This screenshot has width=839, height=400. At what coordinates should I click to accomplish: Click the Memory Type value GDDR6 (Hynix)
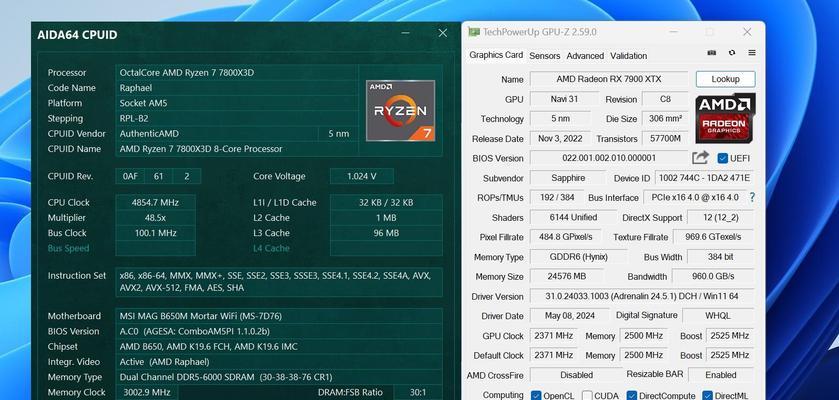pos(577,257)
